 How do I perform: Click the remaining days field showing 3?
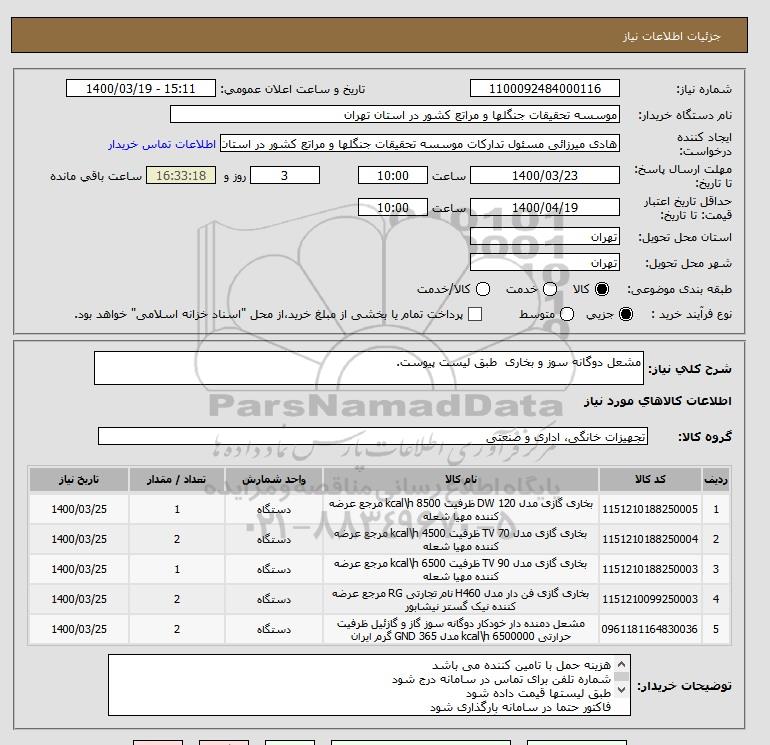click(x=285, y=175)
